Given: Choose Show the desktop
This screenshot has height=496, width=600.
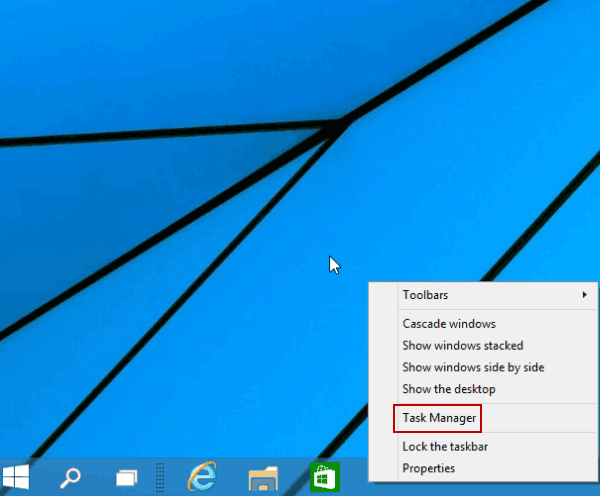Looking at the screenshot, I should click(x=483, y=389).
